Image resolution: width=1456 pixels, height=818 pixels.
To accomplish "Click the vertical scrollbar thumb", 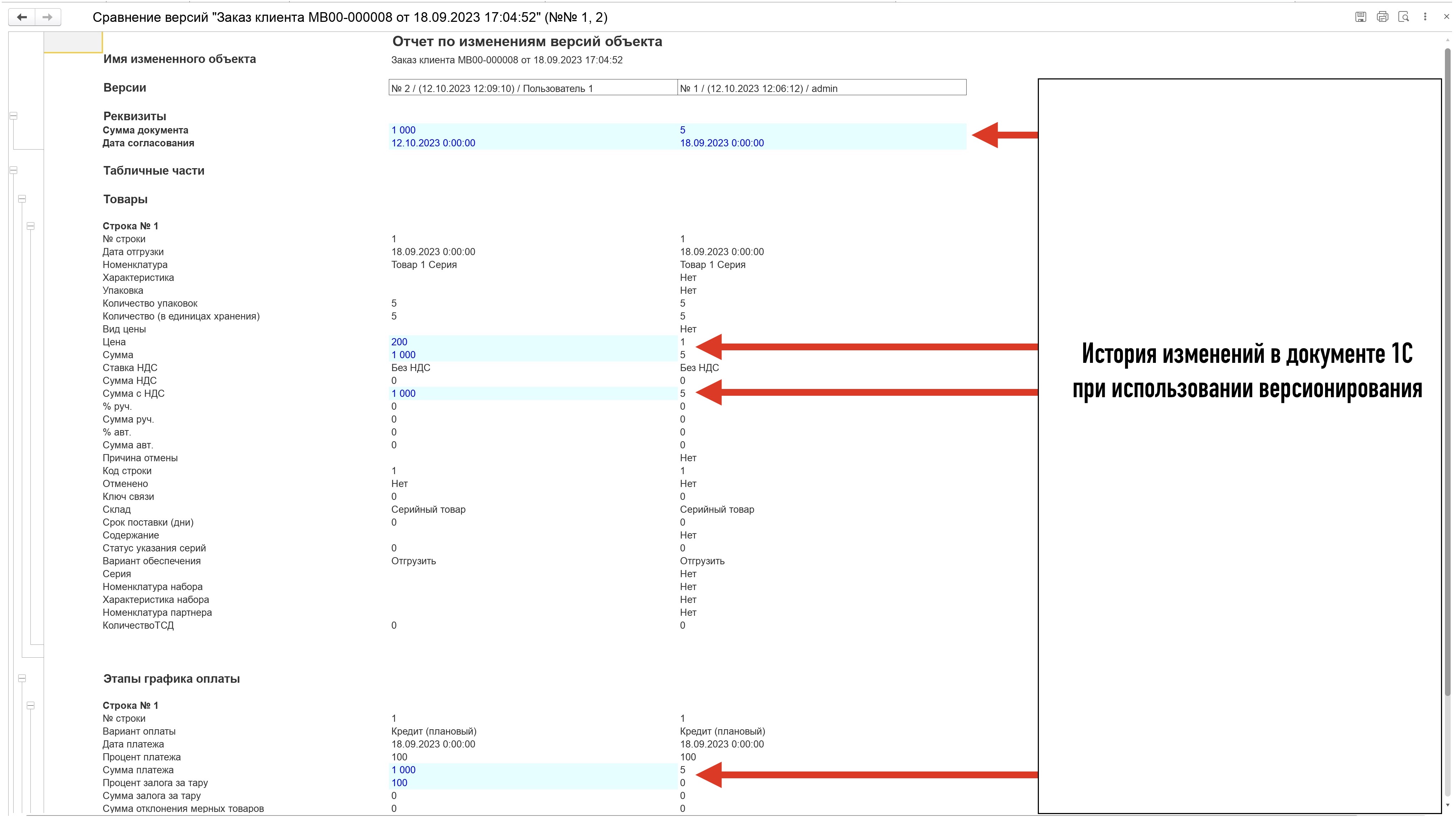I will click(1447, 372).
